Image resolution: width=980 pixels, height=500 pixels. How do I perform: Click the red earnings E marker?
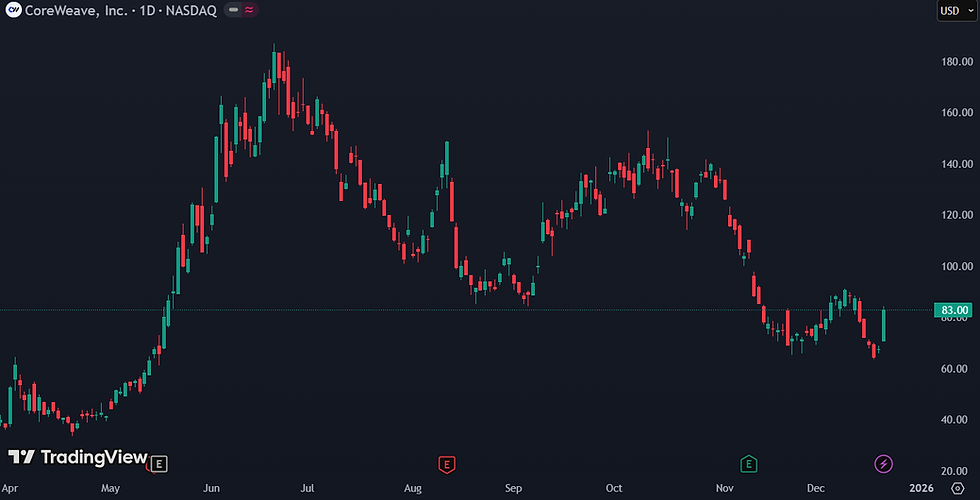tap(446, 464)
